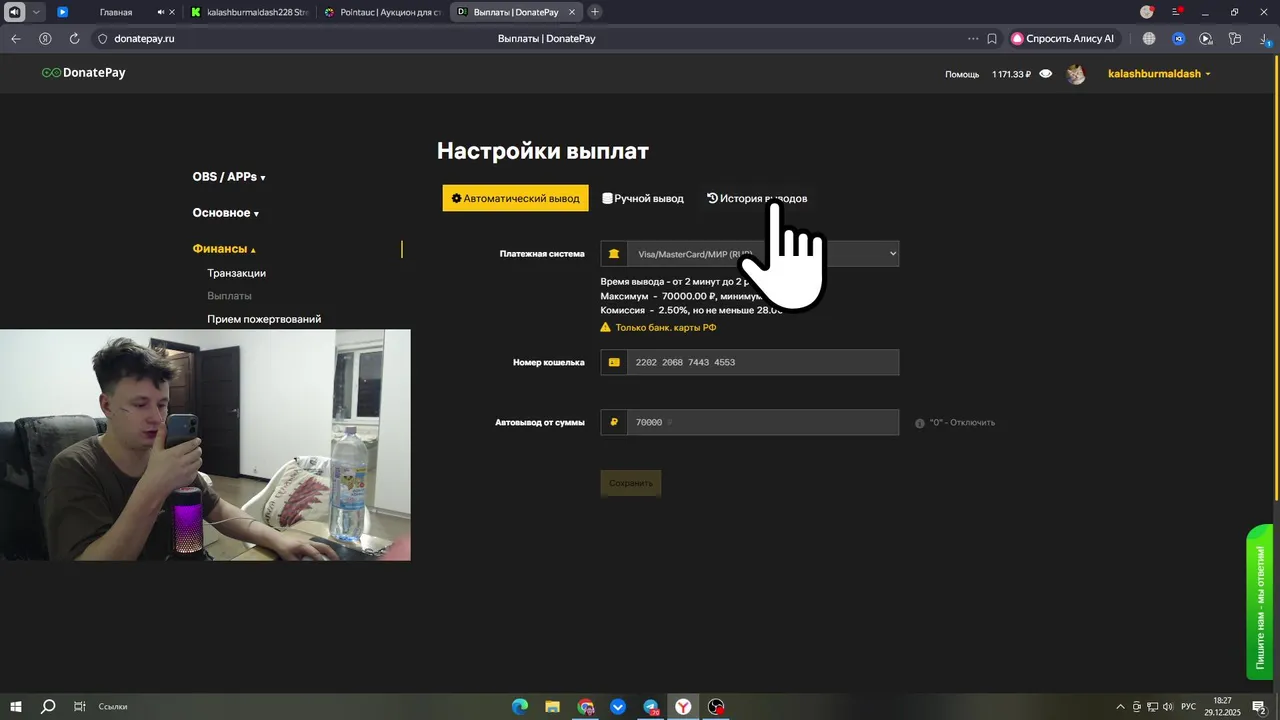Toggle balance visibility eye icon
Viewport: 1280px width, 720px height.
pyautogui.click(x=1046, y=74)
